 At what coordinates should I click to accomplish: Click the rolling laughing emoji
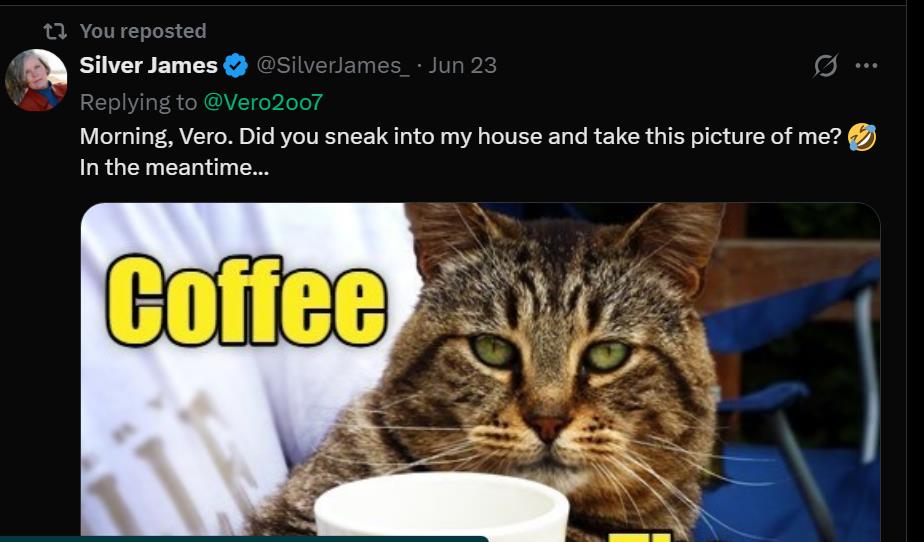coord(862,137)
